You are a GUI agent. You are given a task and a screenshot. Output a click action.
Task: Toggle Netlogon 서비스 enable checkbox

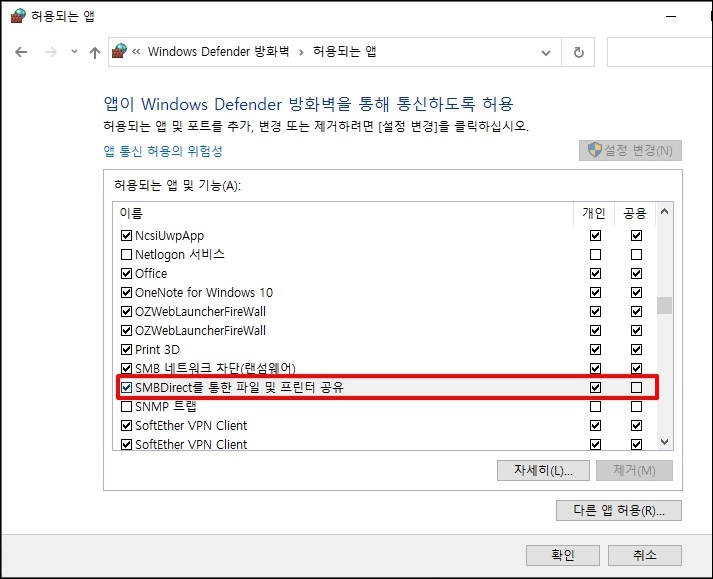[x=126, y=254]
